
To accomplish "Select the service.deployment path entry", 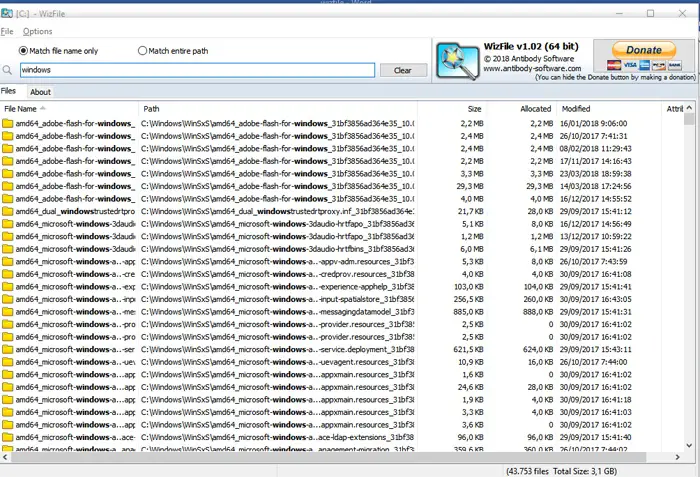I will [278, 349].
